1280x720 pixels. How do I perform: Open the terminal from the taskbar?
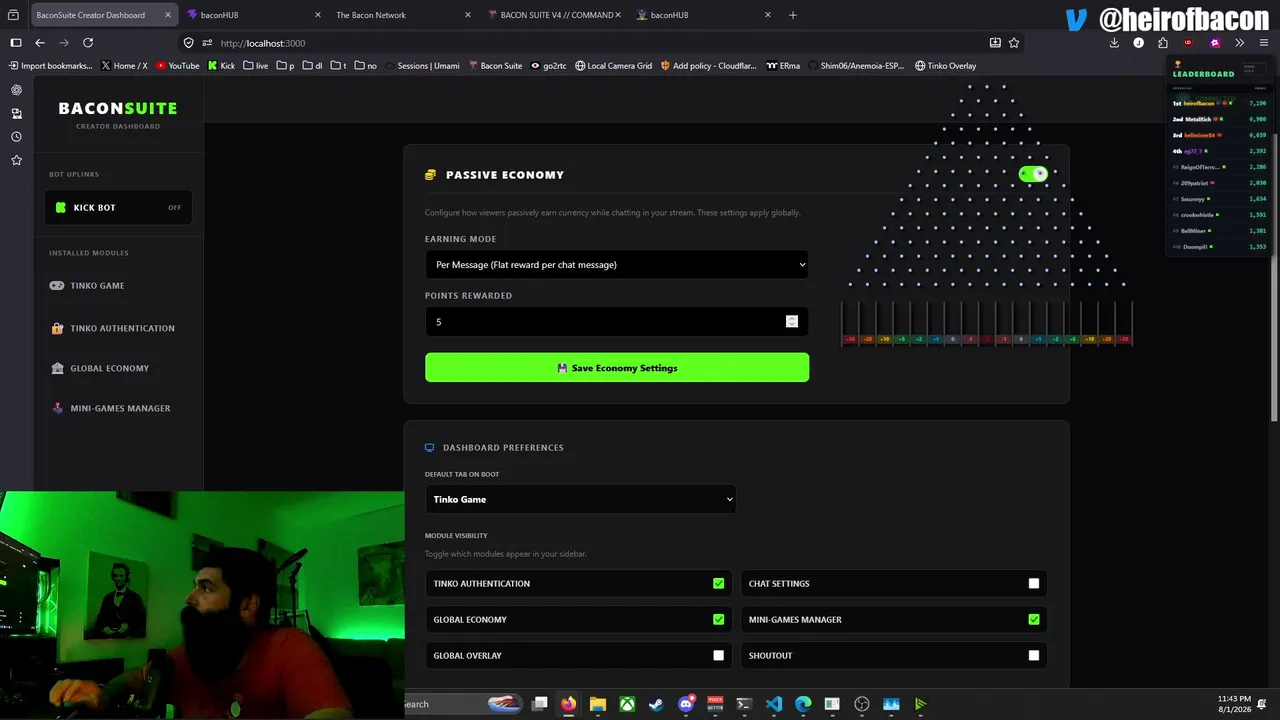744,704
